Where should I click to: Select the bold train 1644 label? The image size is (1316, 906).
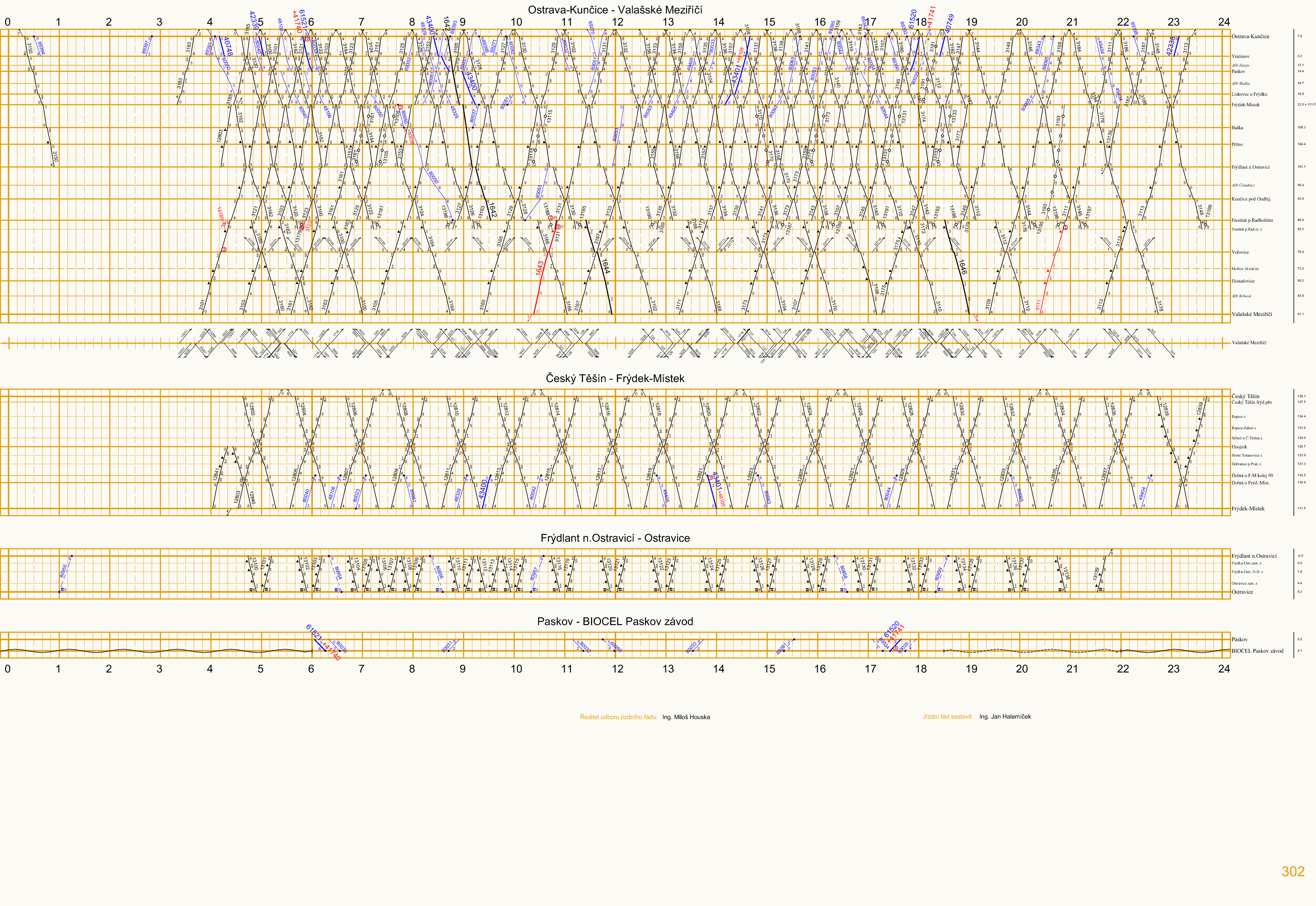point(605,266)
